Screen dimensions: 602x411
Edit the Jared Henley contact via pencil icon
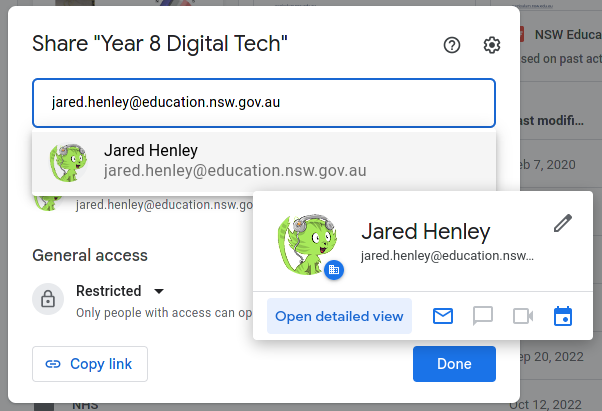(x=563, y=223)
